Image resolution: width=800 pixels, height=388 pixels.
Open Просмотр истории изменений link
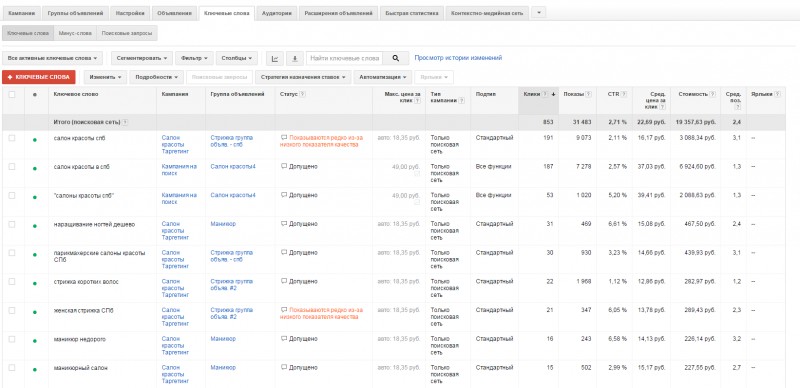click(x=458, y=58)
